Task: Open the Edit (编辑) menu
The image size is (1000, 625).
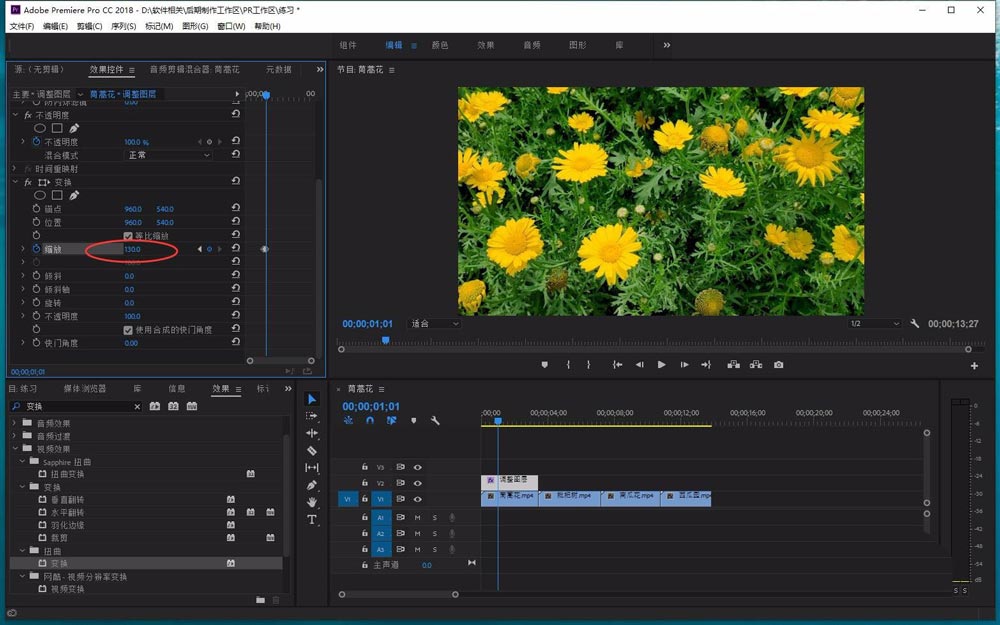Action: [x=55, y=26]
